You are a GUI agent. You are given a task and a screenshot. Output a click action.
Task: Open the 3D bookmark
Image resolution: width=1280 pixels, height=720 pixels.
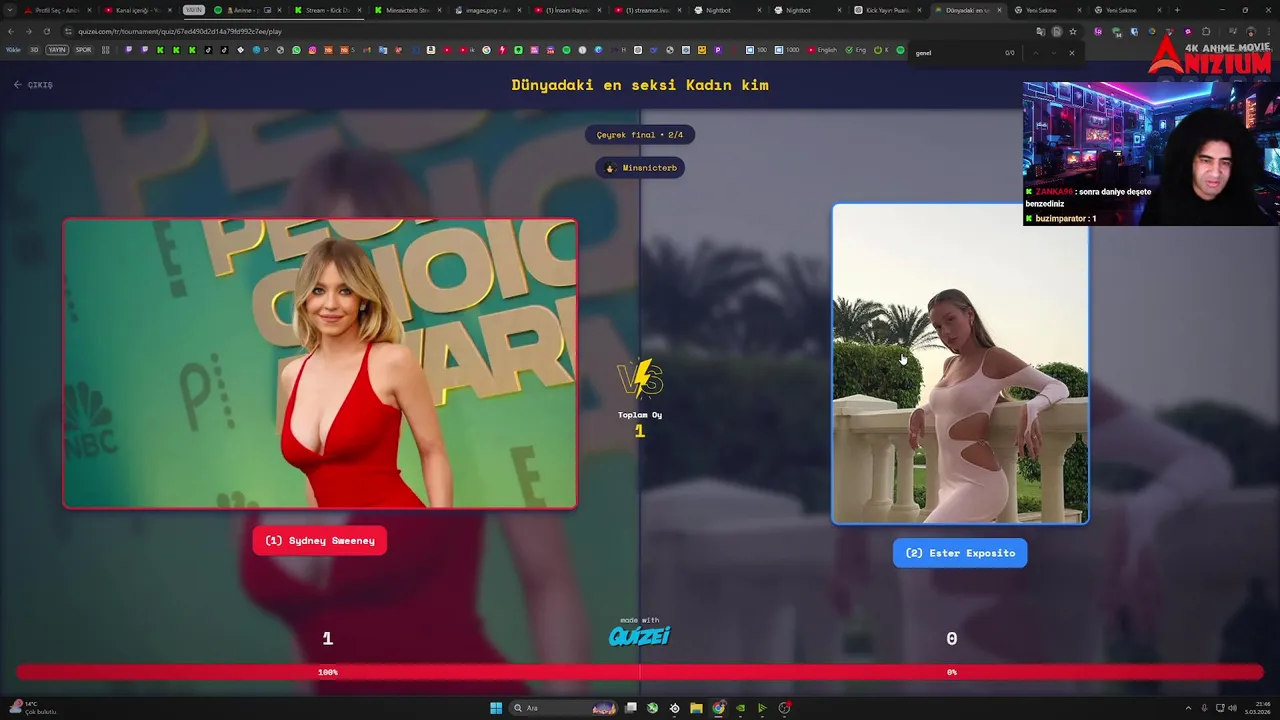pyautogui.click(x=34, y=50)
